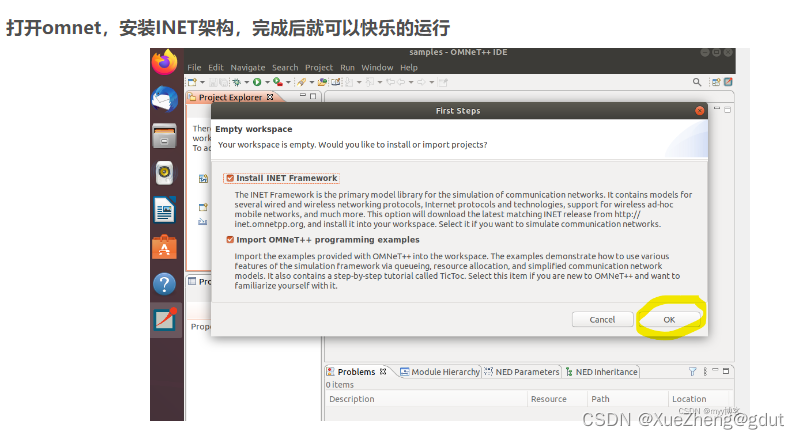This screenshot has height=439, width=799.
Task: Open the Window menu
Action: pyautogui.click(x=377, y=67)
